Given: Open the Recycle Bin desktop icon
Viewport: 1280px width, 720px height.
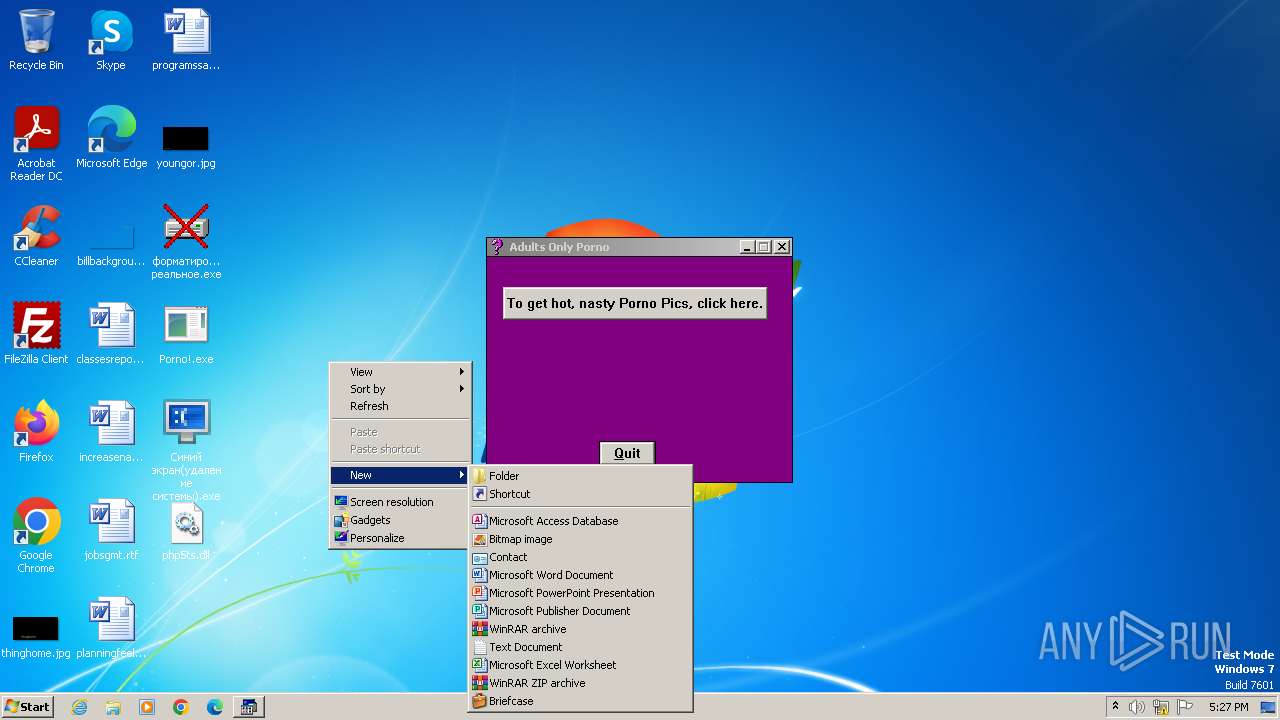Looking at the screenshot, I should tap(36, 40).
